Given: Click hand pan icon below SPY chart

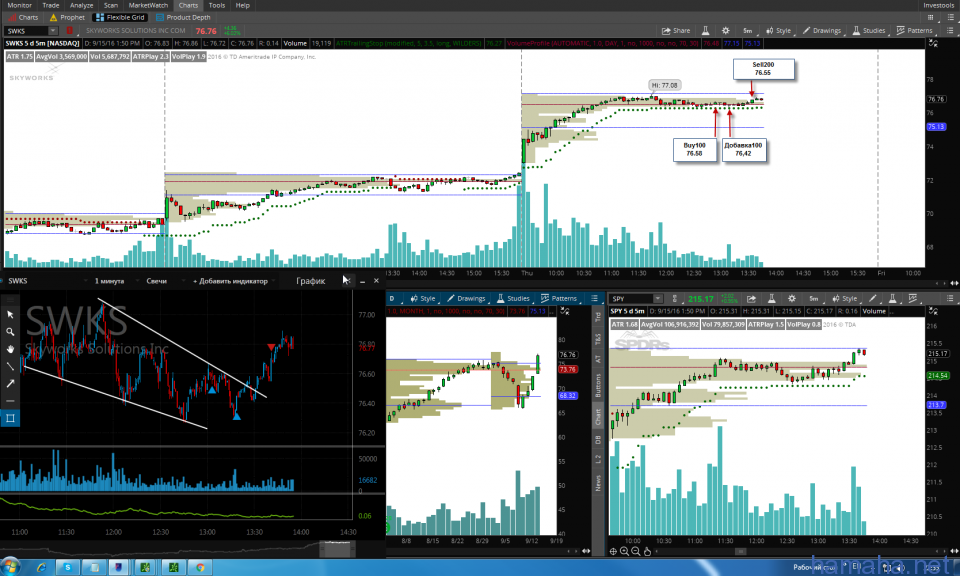Looking at the screenshot, I should [x=647, y=551].
